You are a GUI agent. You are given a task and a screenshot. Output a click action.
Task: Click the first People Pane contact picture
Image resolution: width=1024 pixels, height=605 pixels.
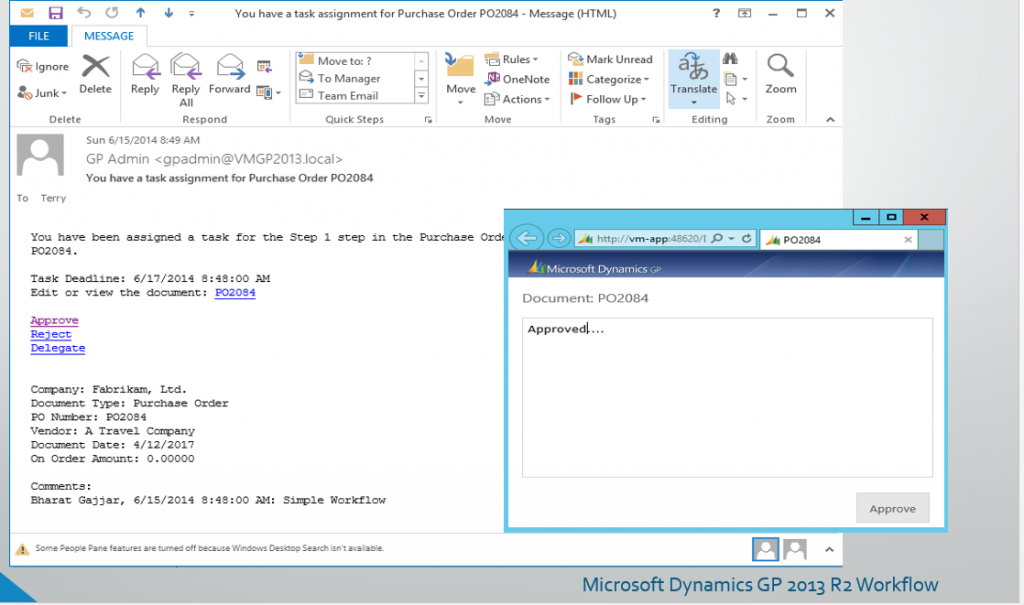(x=765, y=549)
